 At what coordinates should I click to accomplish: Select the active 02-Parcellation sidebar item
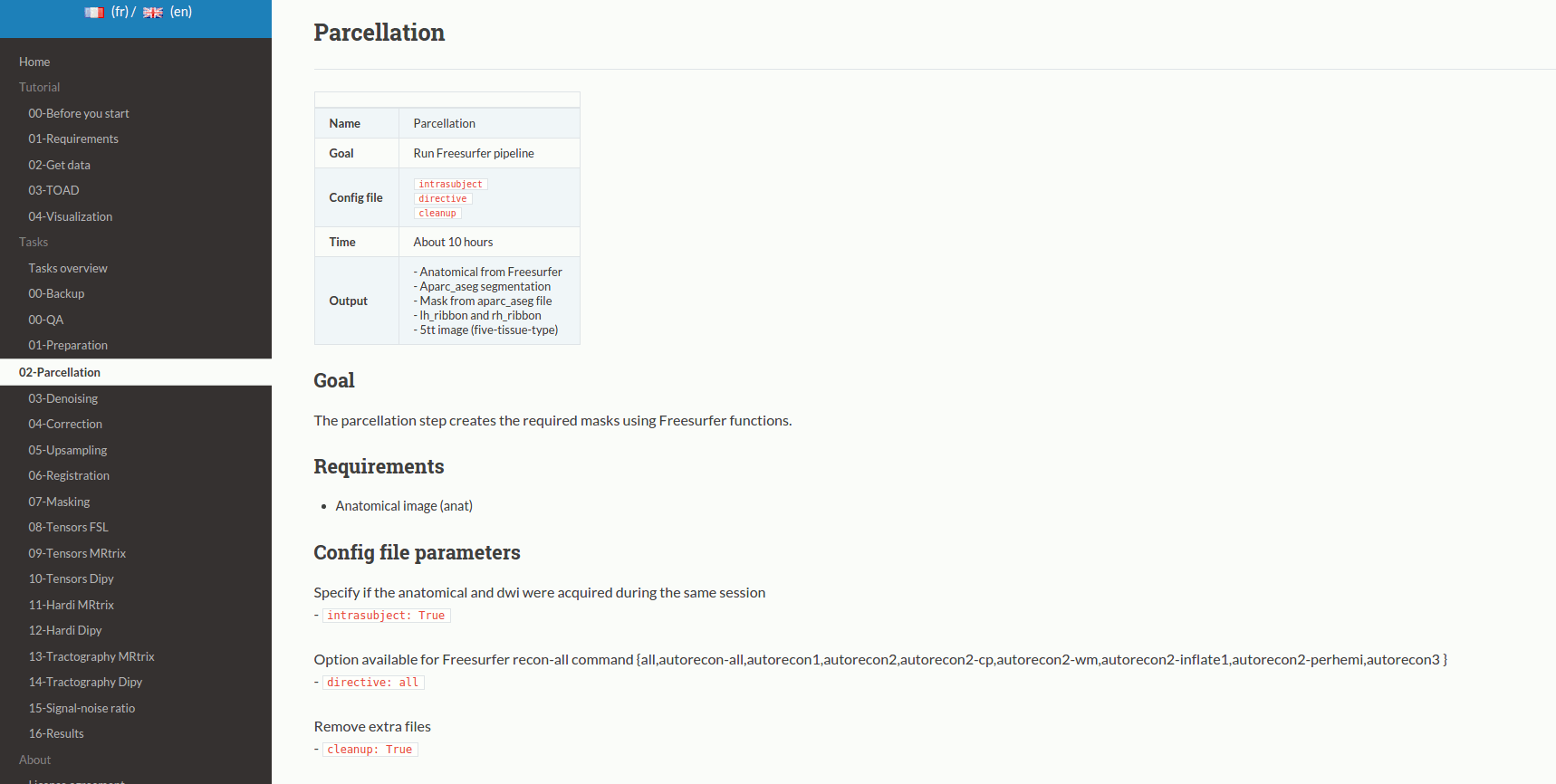point(136,372)
